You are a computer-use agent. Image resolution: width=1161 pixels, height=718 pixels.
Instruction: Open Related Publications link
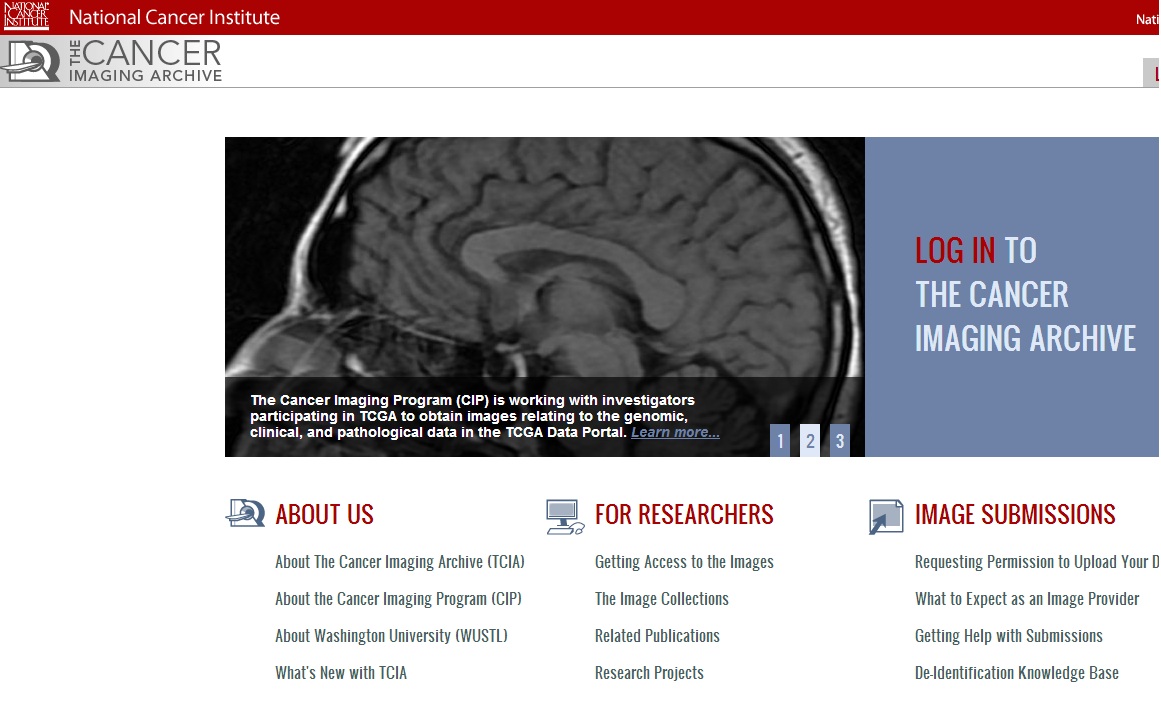pos(658,636)
